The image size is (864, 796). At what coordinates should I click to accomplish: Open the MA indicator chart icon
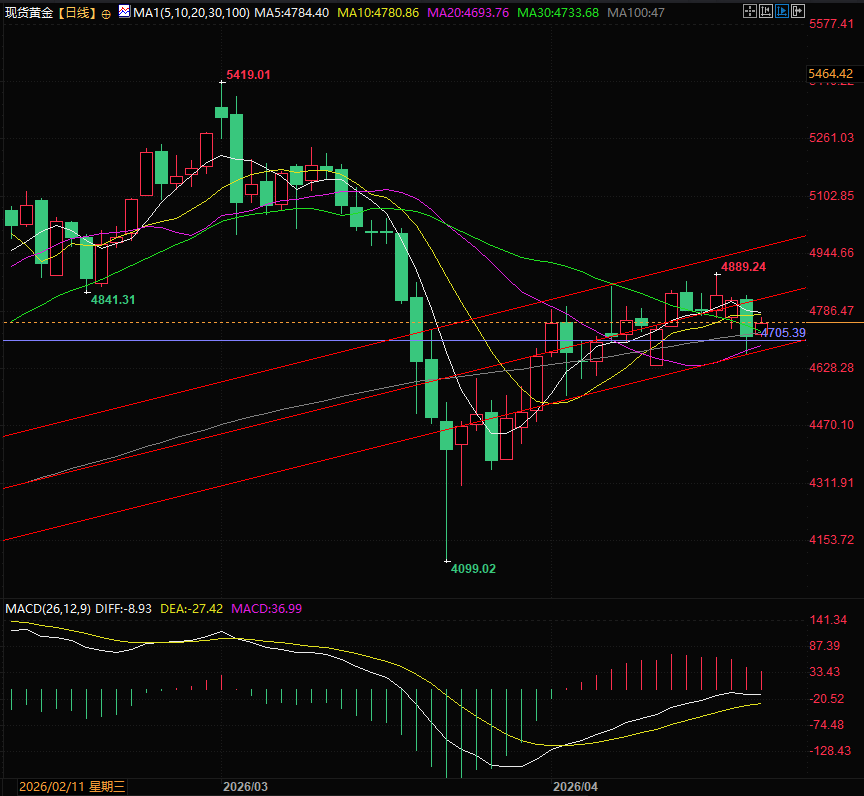125,11
